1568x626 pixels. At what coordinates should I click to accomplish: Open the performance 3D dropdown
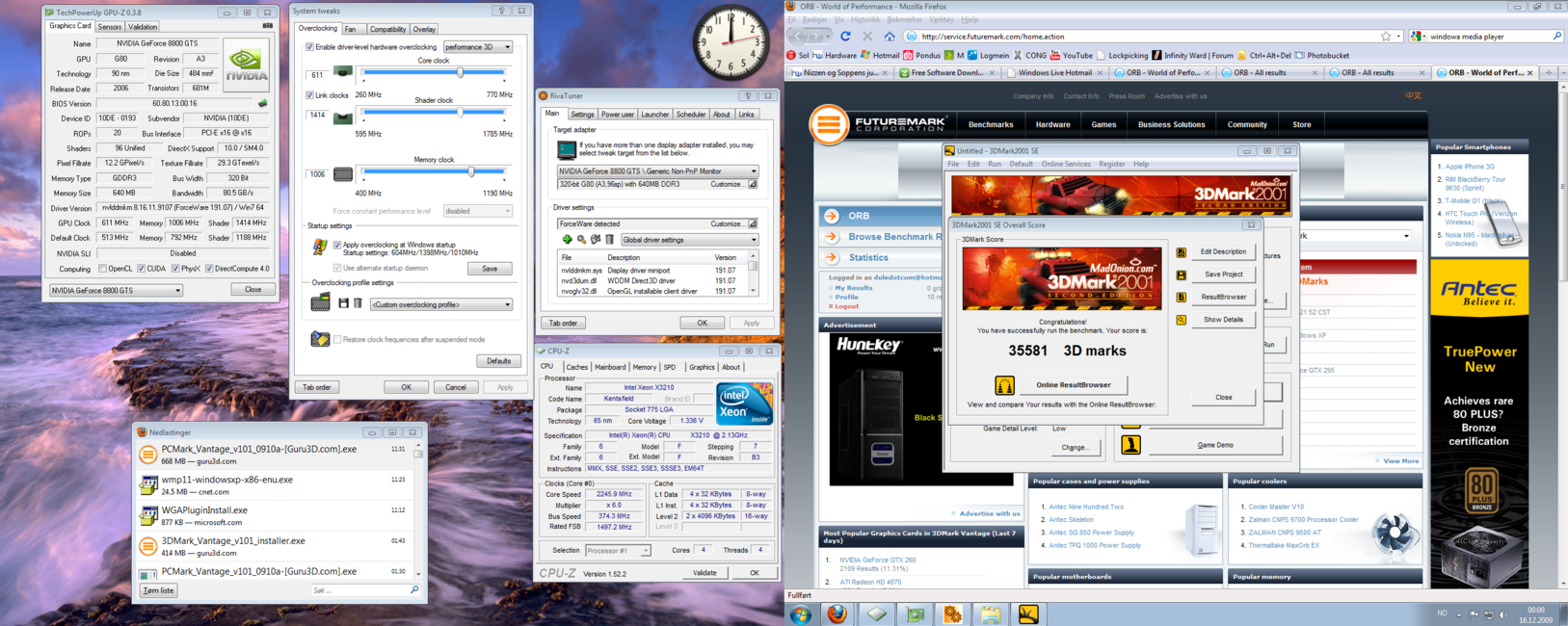[x=477, y=46]
